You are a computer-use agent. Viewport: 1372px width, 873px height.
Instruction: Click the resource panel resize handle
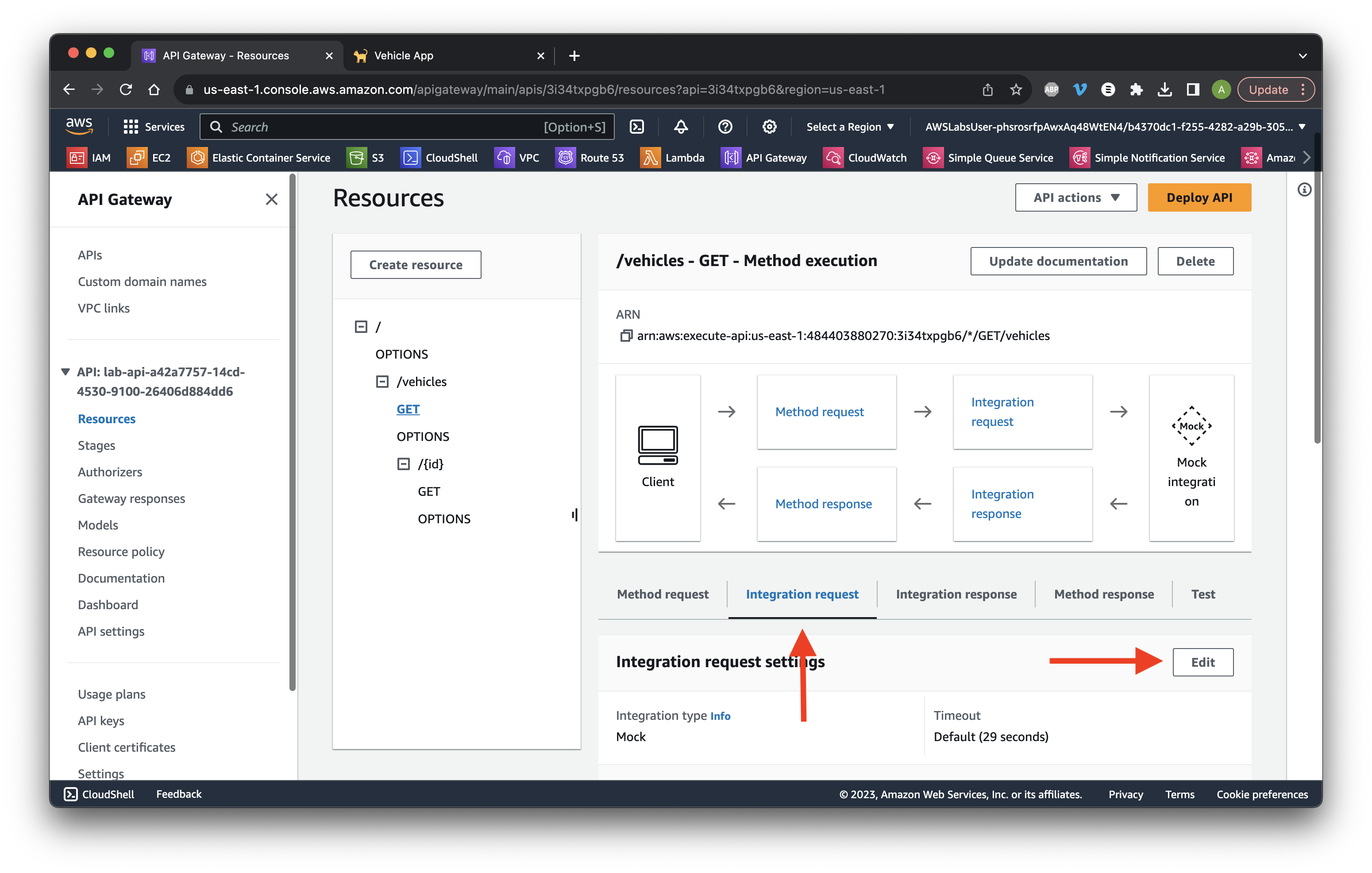(x=574, y=514)
